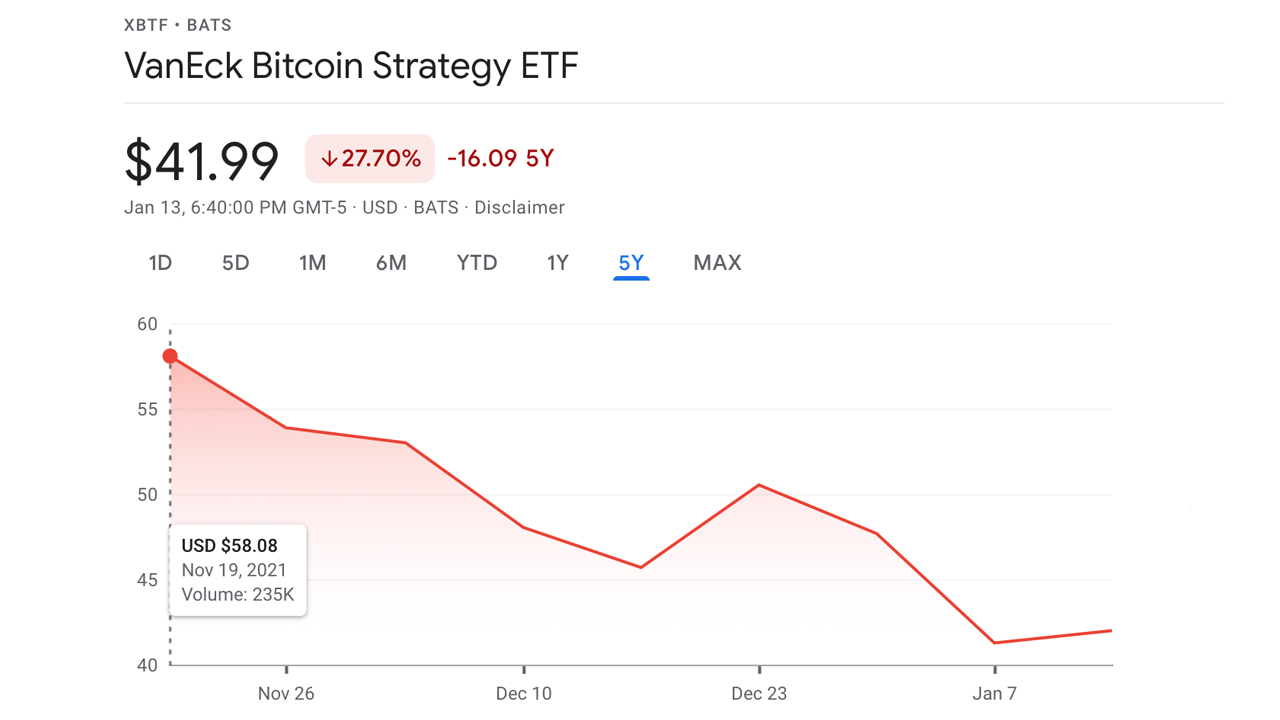The width and height of the screenshot is (1280, 720).
Task: Click the USD $58.08 tooltip box
Action: coord(238,570)
